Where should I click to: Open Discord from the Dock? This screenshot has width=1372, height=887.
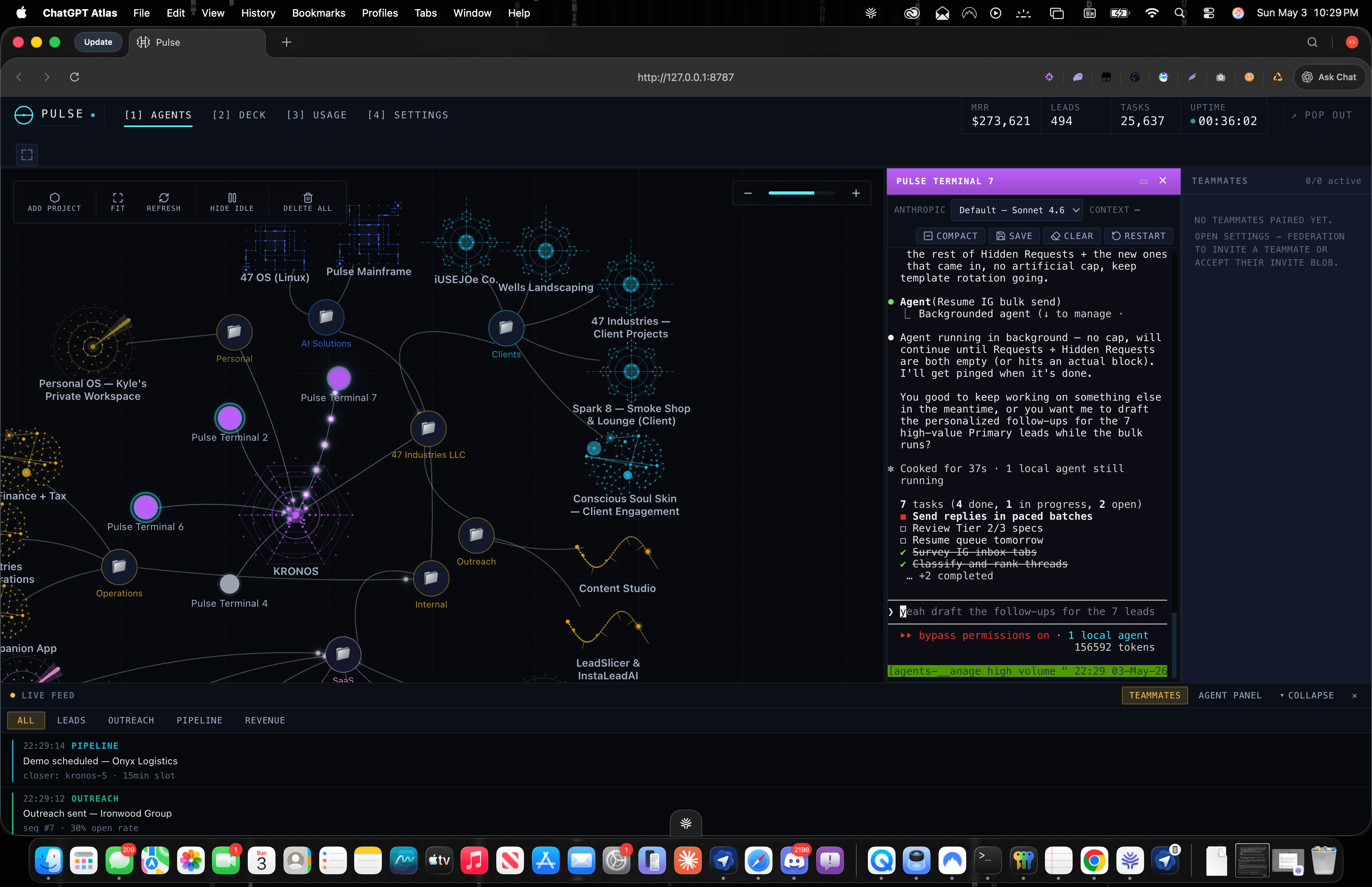click(x=794, y=860)
